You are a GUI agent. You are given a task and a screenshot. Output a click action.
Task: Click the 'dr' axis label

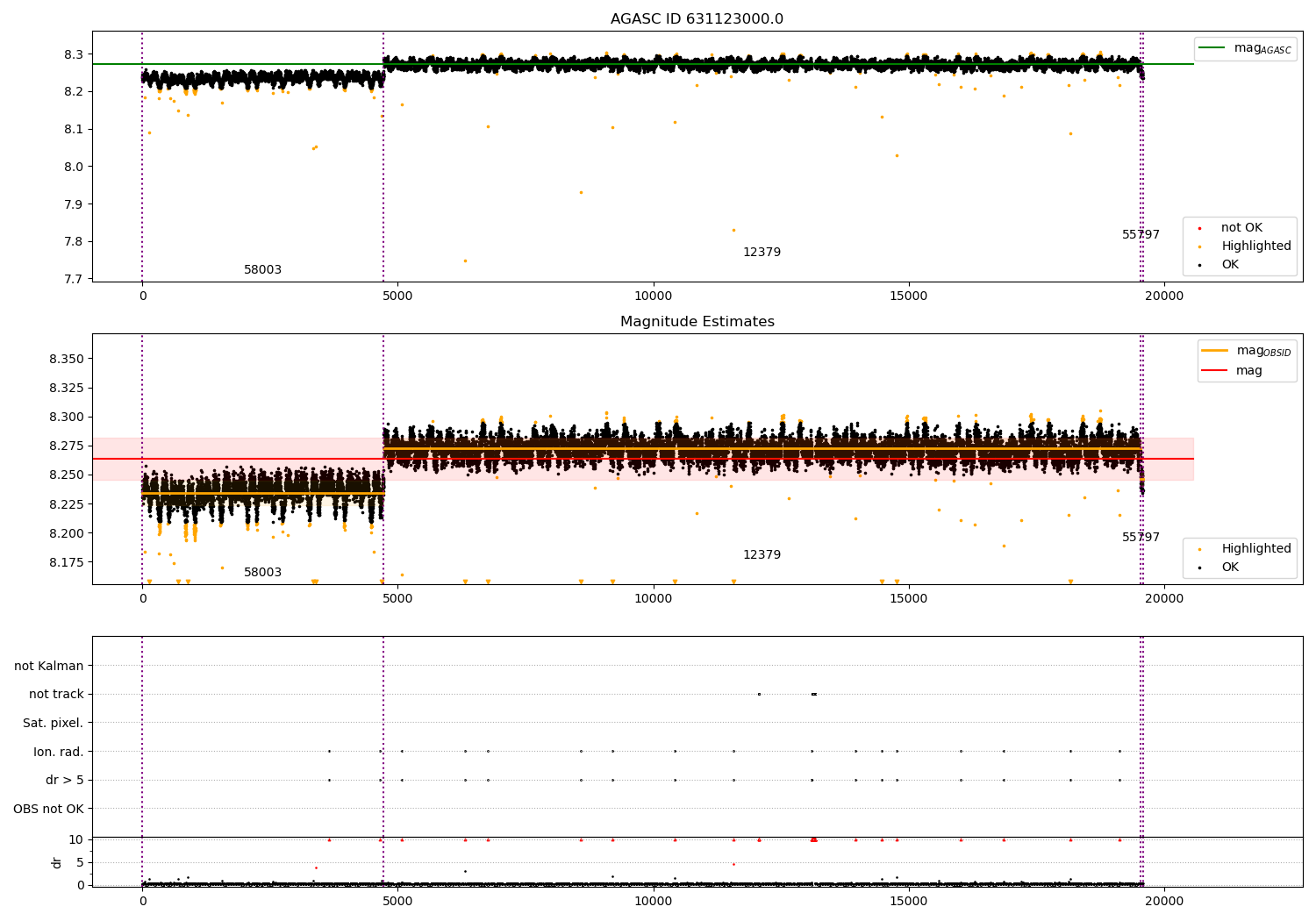tap(57, 862)
